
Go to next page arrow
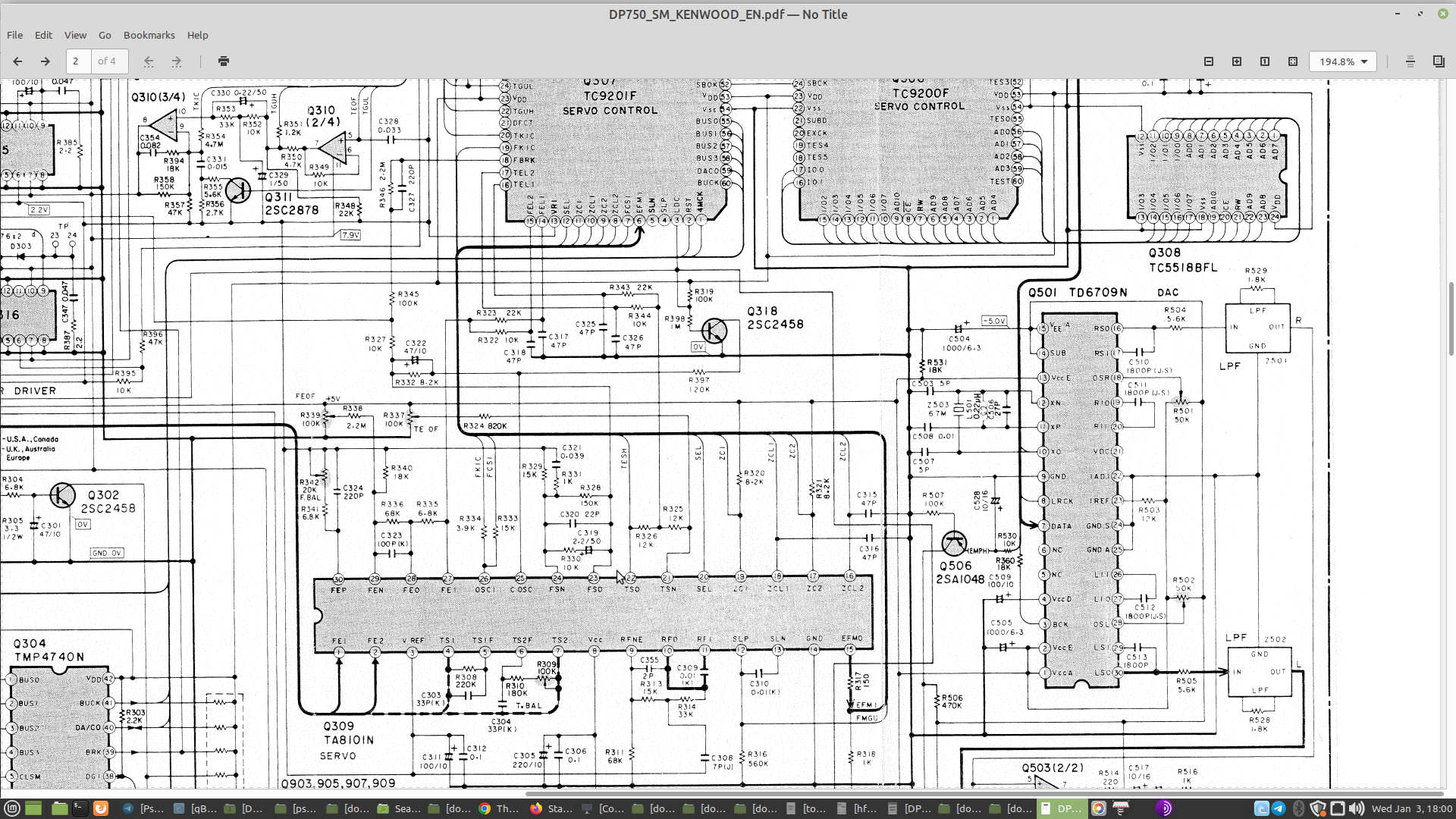click(x=45, y=61)
